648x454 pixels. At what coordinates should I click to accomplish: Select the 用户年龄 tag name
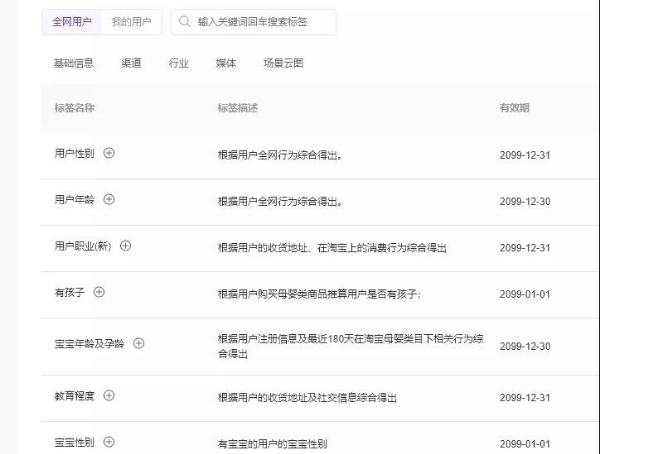(74, 200)
